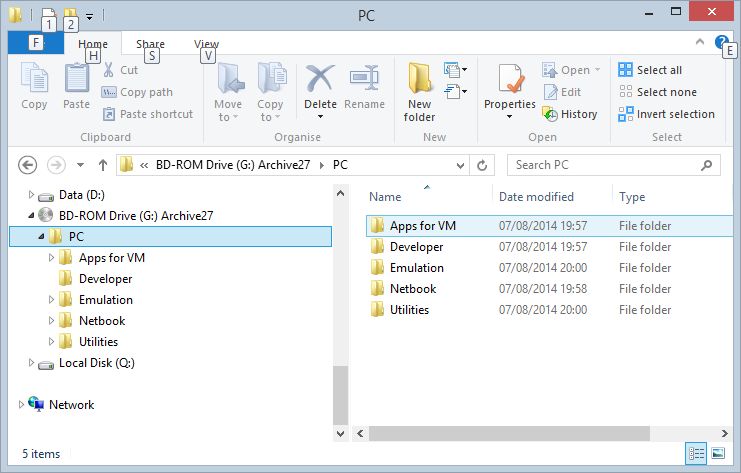Open the Delete dropdown arrow
The width and height of the screenshot is (741, 473).
click(320, 116)
